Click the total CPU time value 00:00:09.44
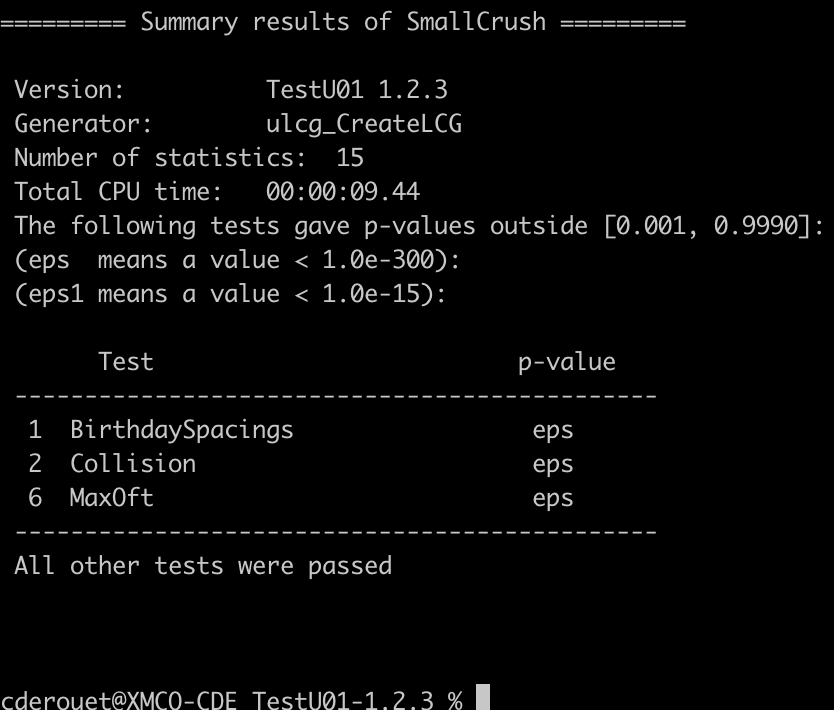This screenshot has width=834, height=710. (x=343, y=192)
